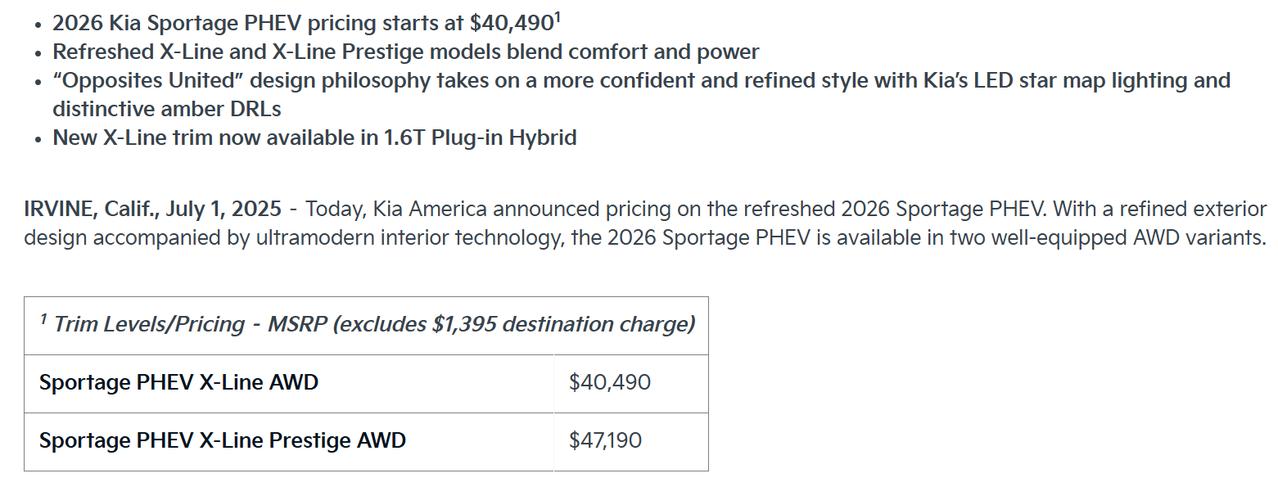Click the text 'distinctive amber DRLs'
Viewport: 1278px width, 487px height.
click(167, 109)
